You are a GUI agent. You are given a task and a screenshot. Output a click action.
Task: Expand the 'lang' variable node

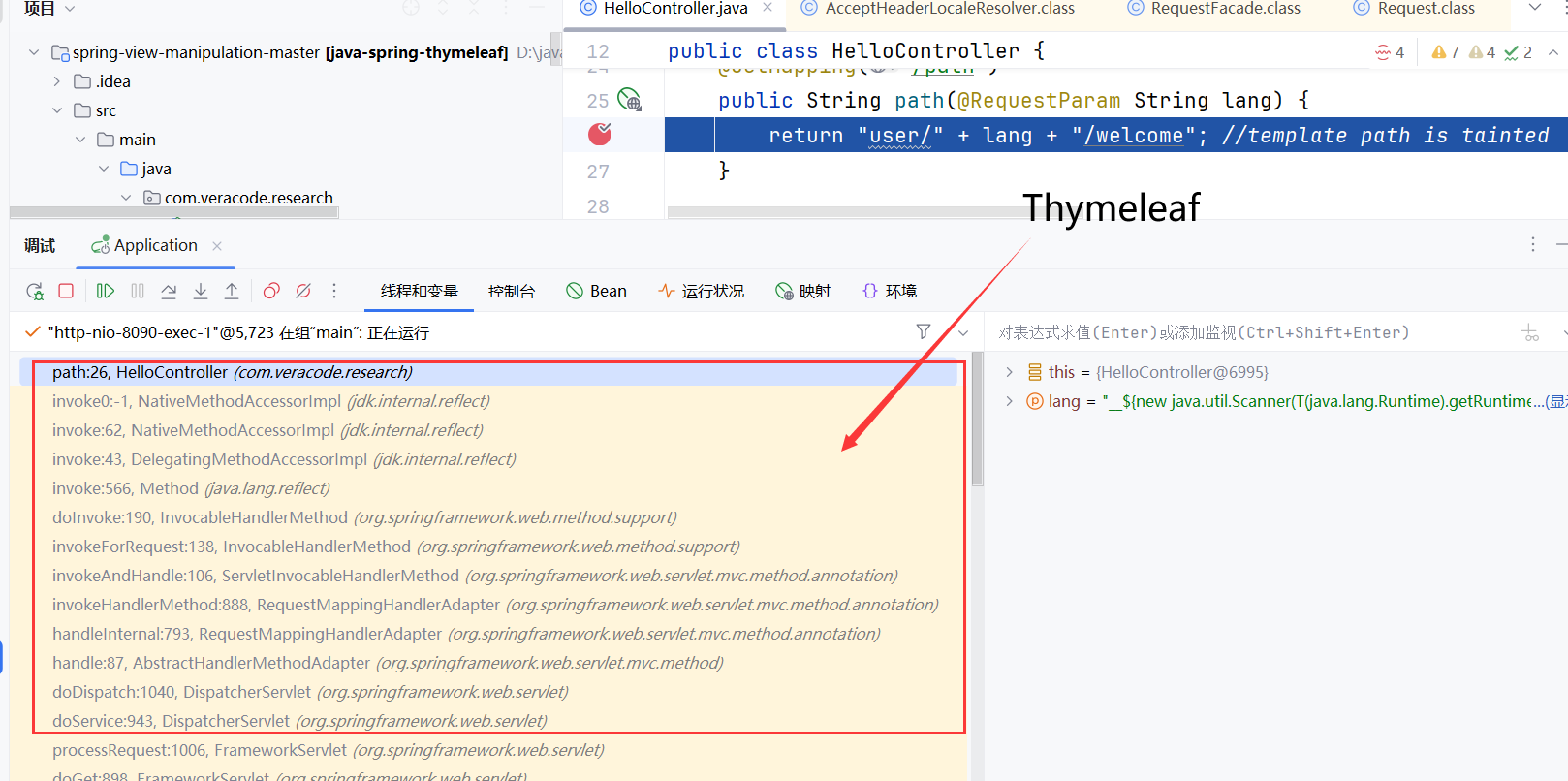[x=1009, y=401]
